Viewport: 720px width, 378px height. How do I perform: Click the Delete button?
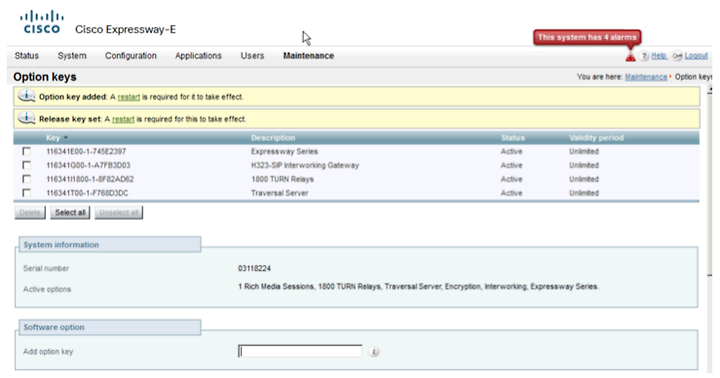tap(30, 213)
